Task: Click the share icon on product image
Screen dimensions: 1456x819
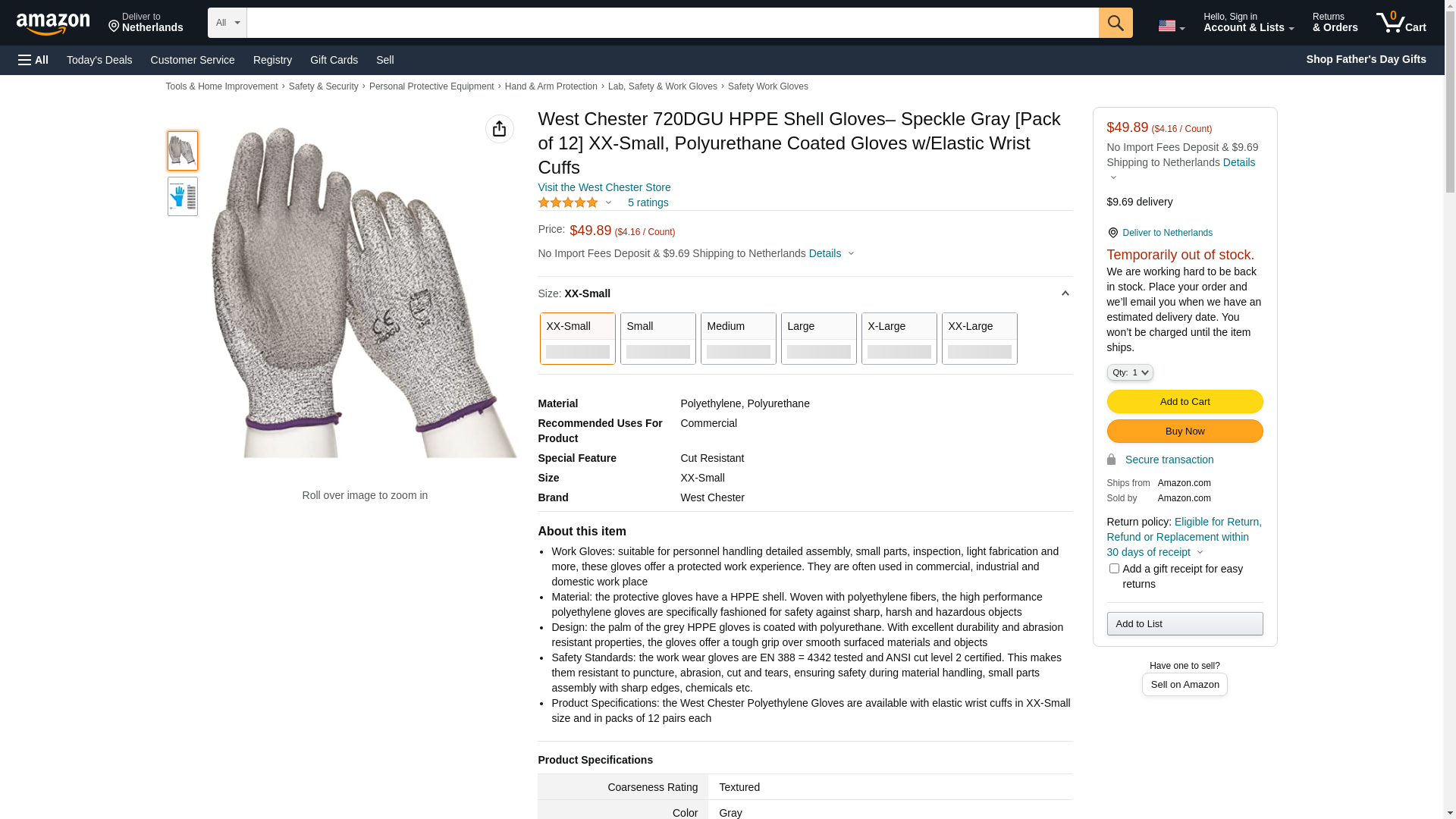Action: click(499, 129)
